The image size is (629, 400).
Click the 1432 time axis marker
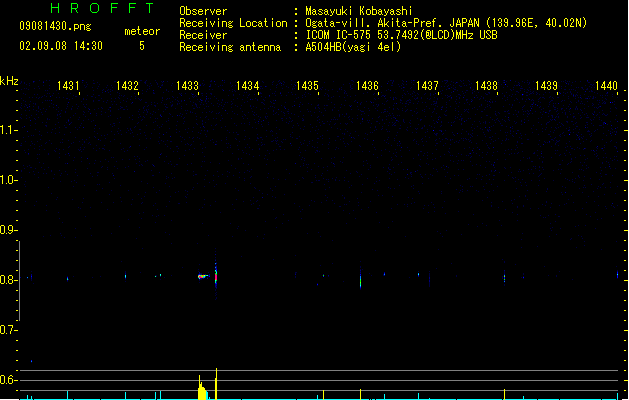tap(127, 85)
